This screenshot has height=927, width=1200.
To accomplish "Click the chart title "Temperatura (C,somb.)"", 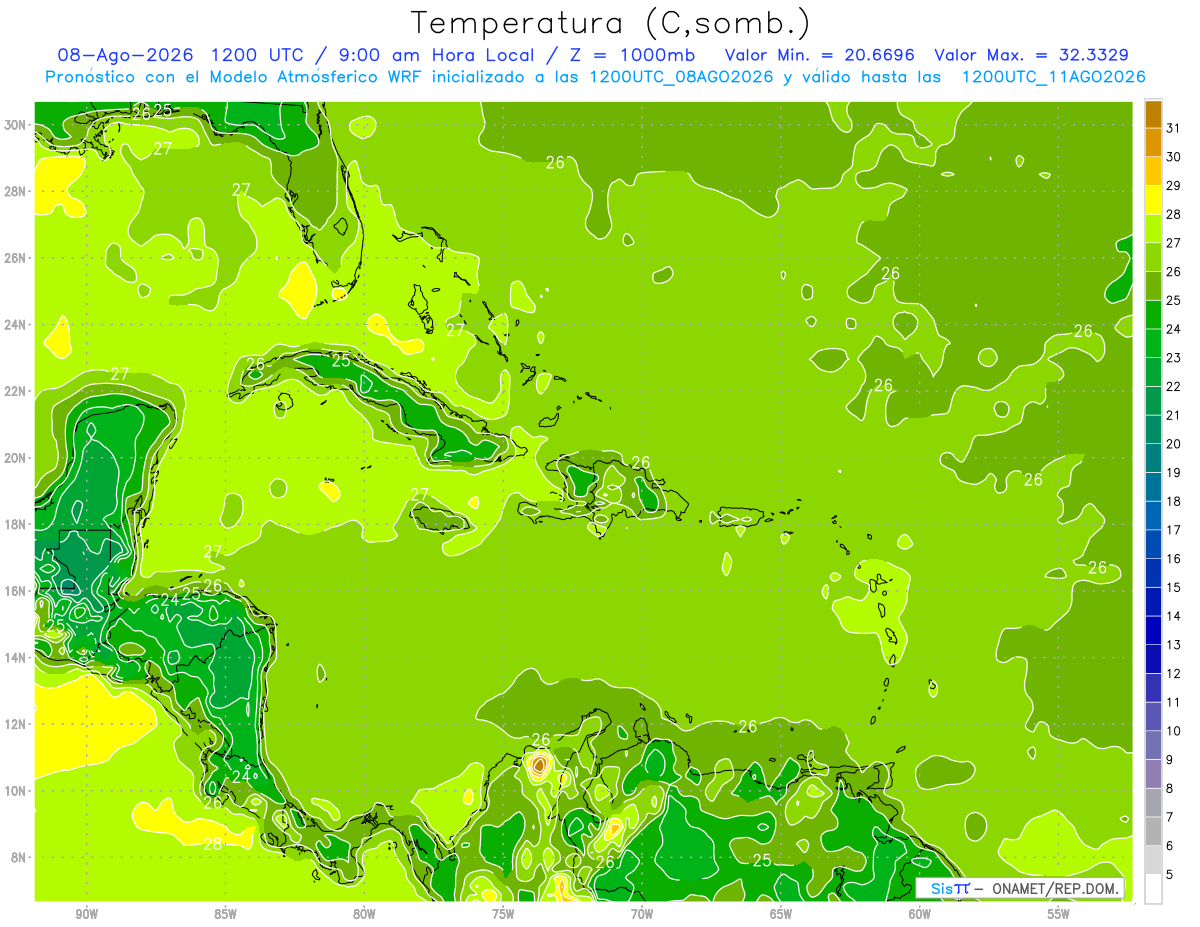I will coord(611,24).
